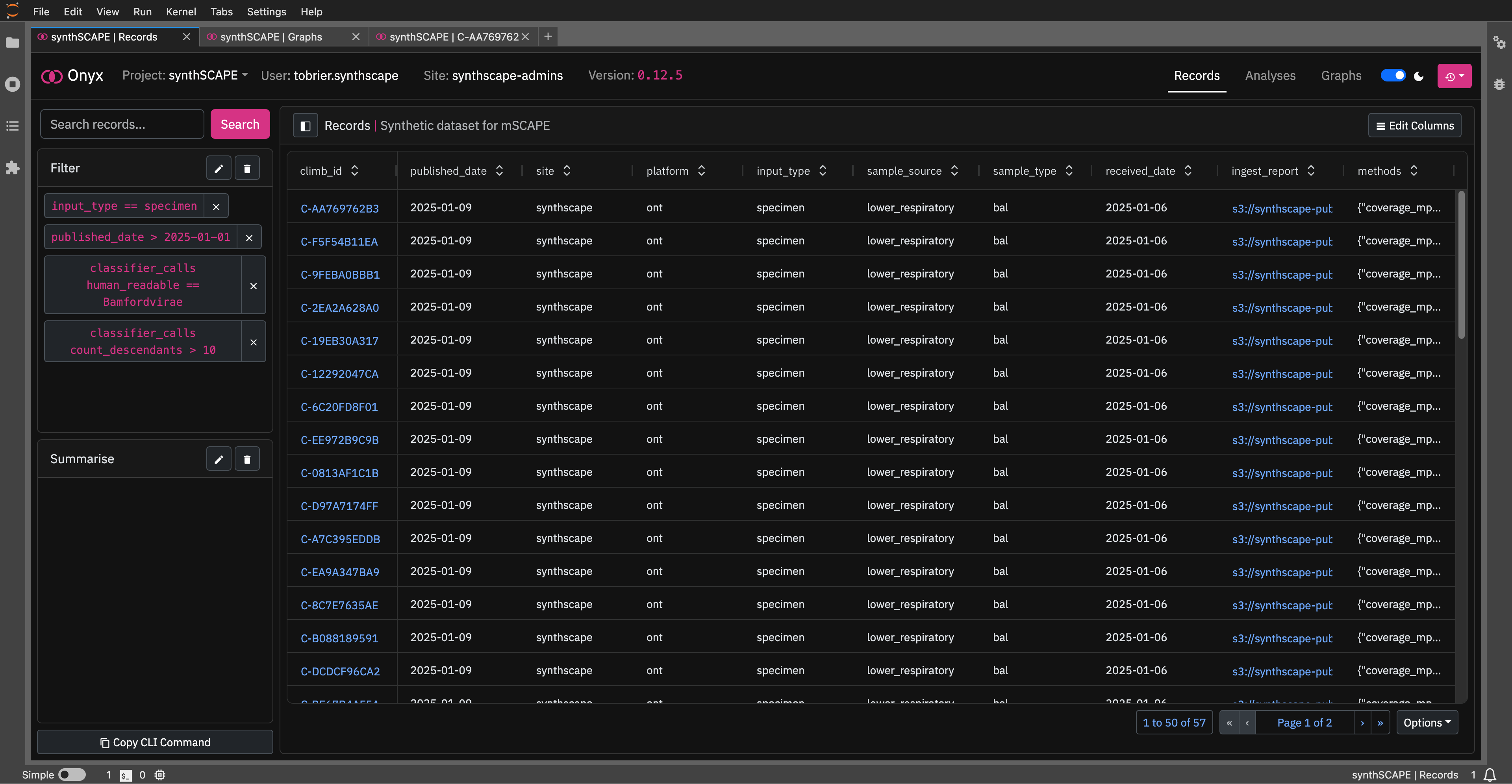Open the Options dropdown
This screenshot has height=784, width=1512.
pyautogui.click(x=1427, y=723)
